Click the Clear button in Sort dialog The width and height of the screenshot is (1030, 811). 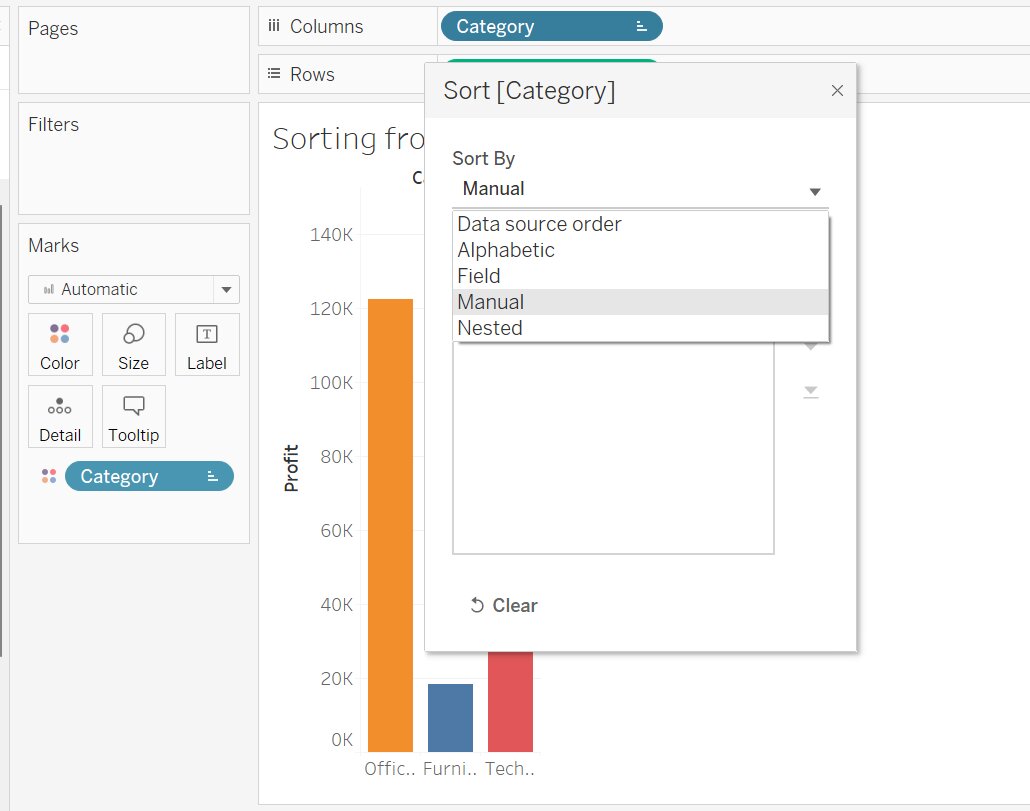point(504,605)
